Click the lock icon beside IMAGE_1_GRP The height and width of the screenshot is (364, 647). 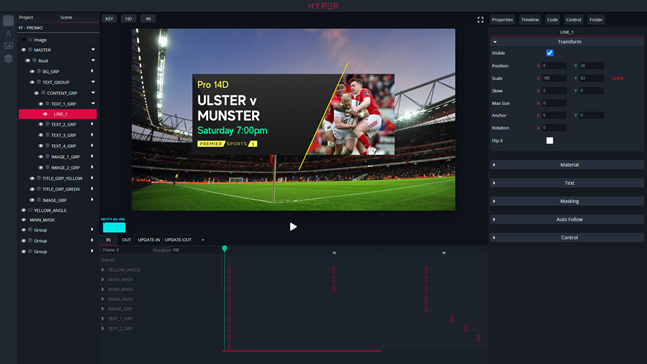pyautogui.click(x=47, y=156)
